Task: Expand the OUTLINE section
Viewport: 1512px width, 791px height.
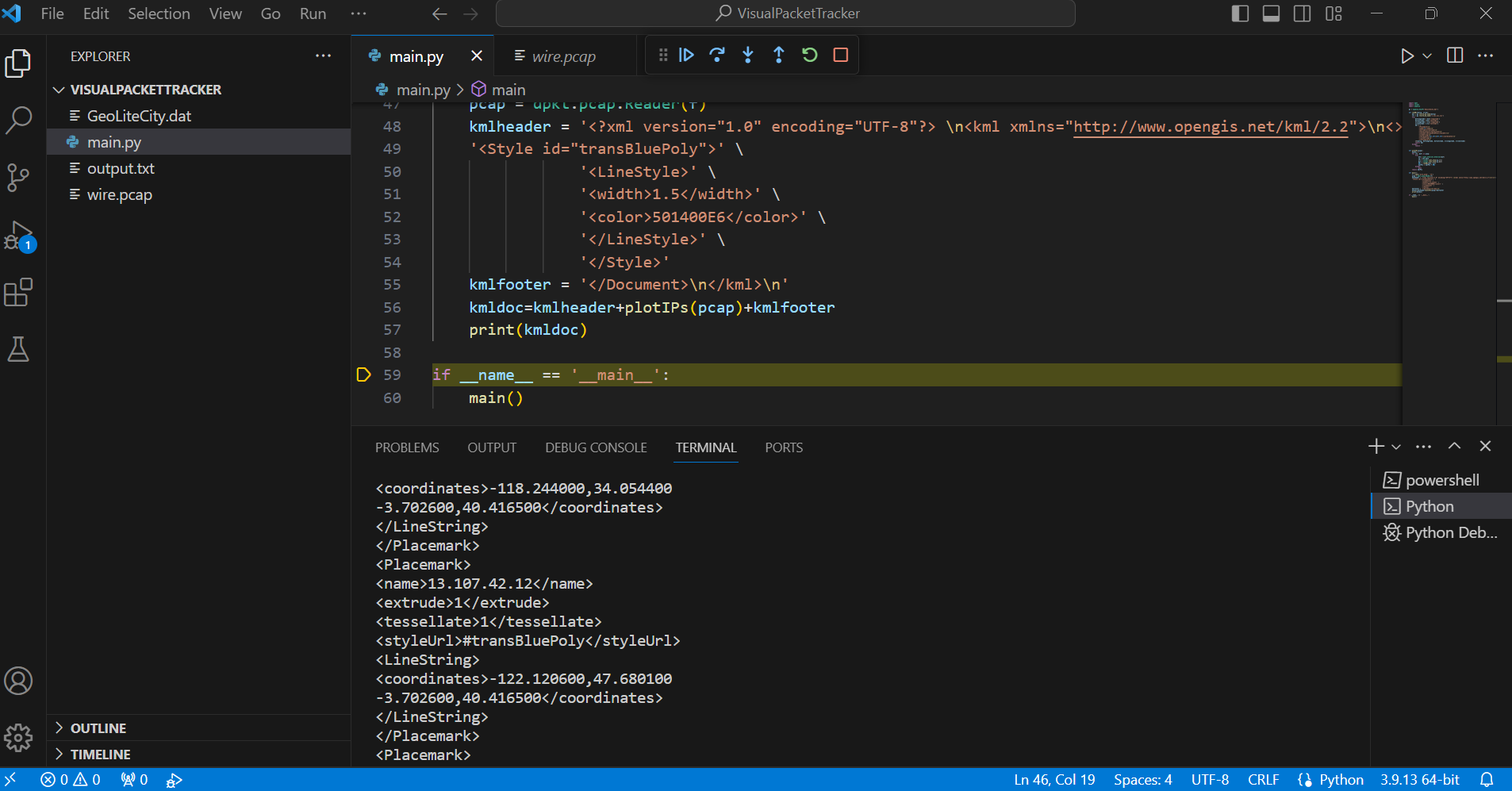Action: pyautogui.click(x=198, y=728)
